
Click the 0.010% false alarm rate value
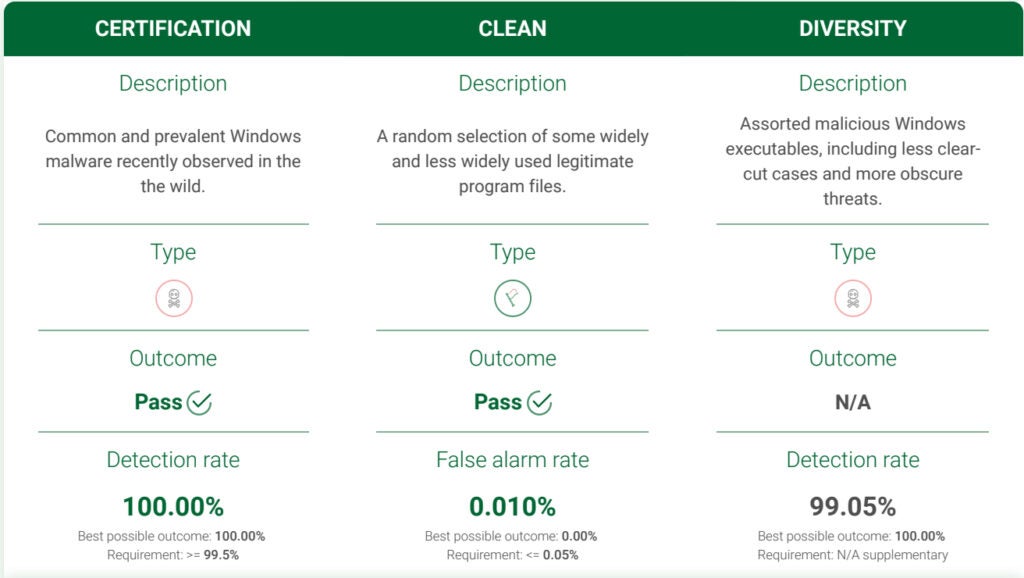tap(512, 506)
